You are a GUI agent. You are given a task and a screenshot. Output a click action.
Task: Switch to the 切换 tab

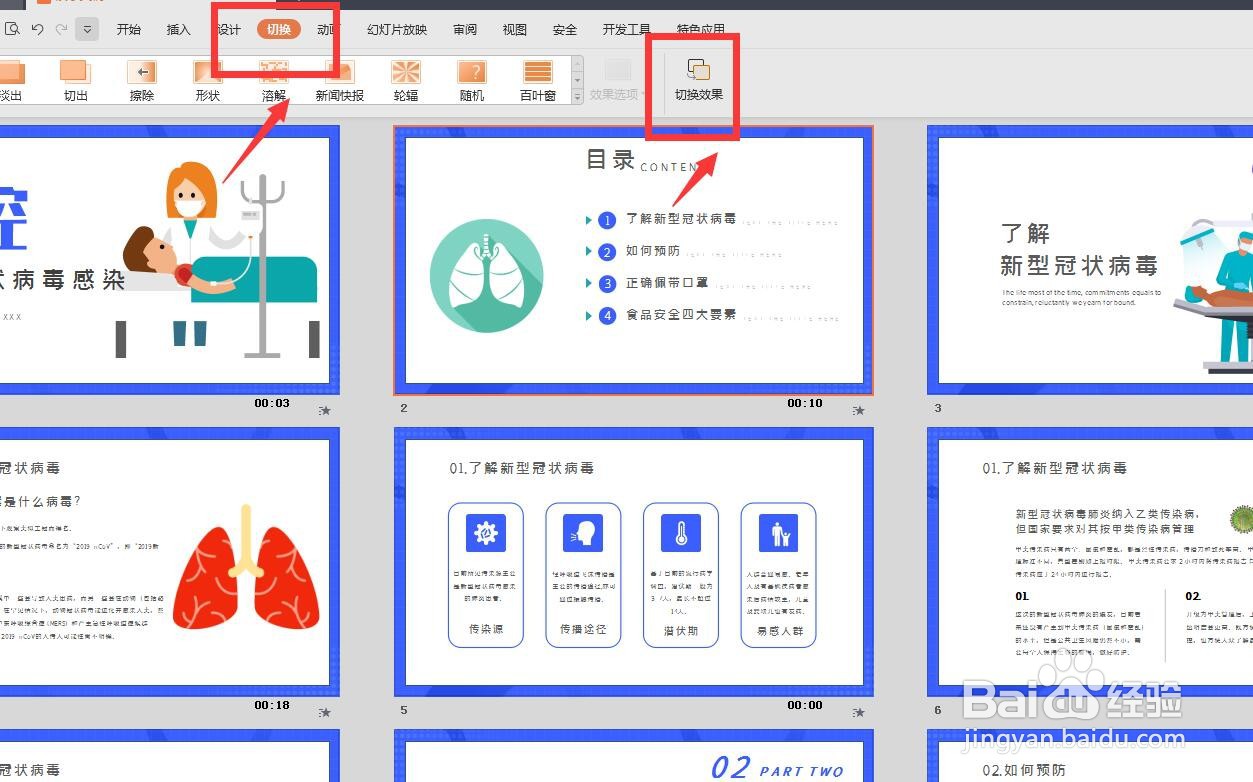point(279,29)
